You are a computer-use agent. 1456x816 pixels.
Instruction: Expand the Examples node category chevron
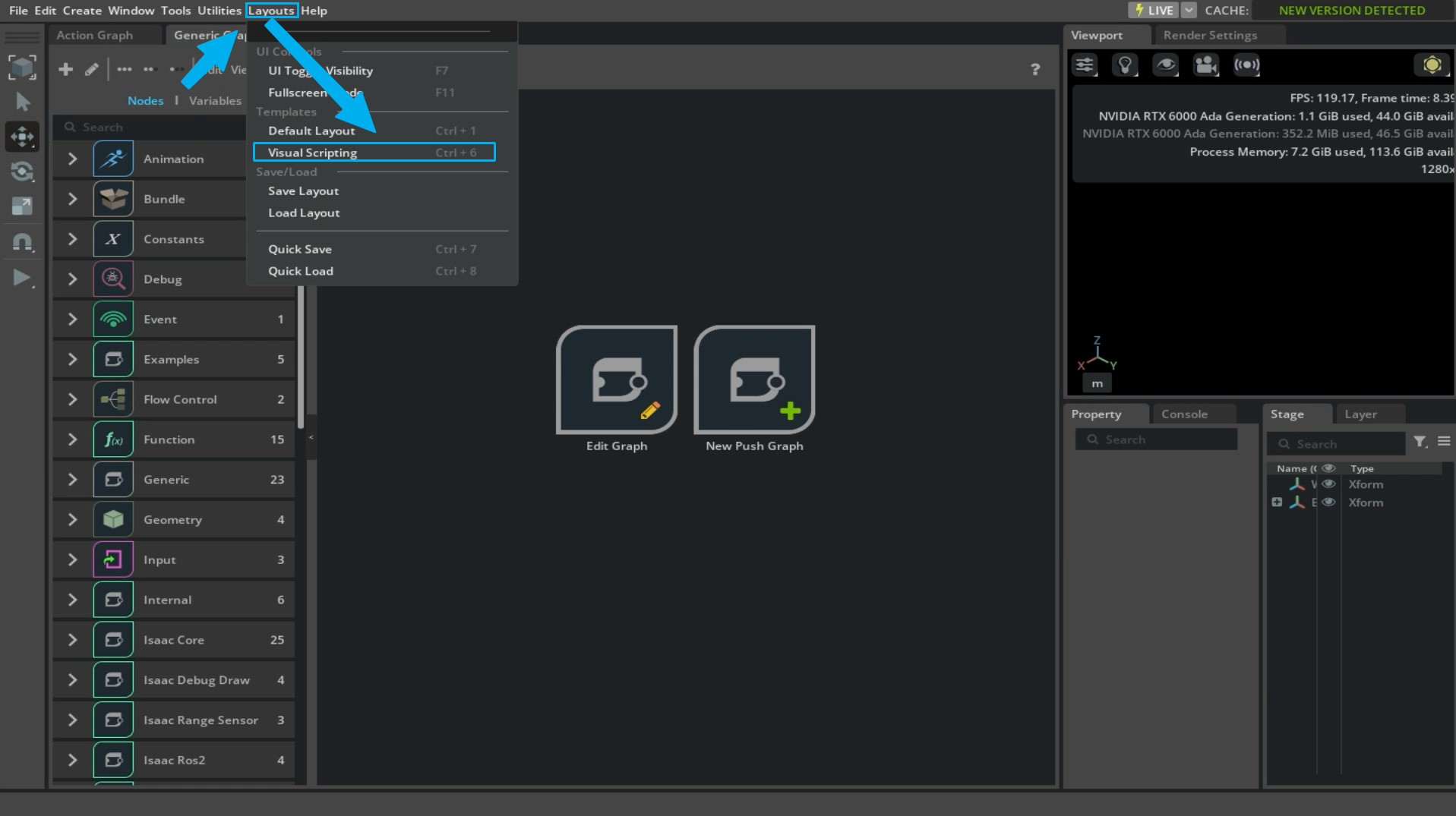(73, 359)
